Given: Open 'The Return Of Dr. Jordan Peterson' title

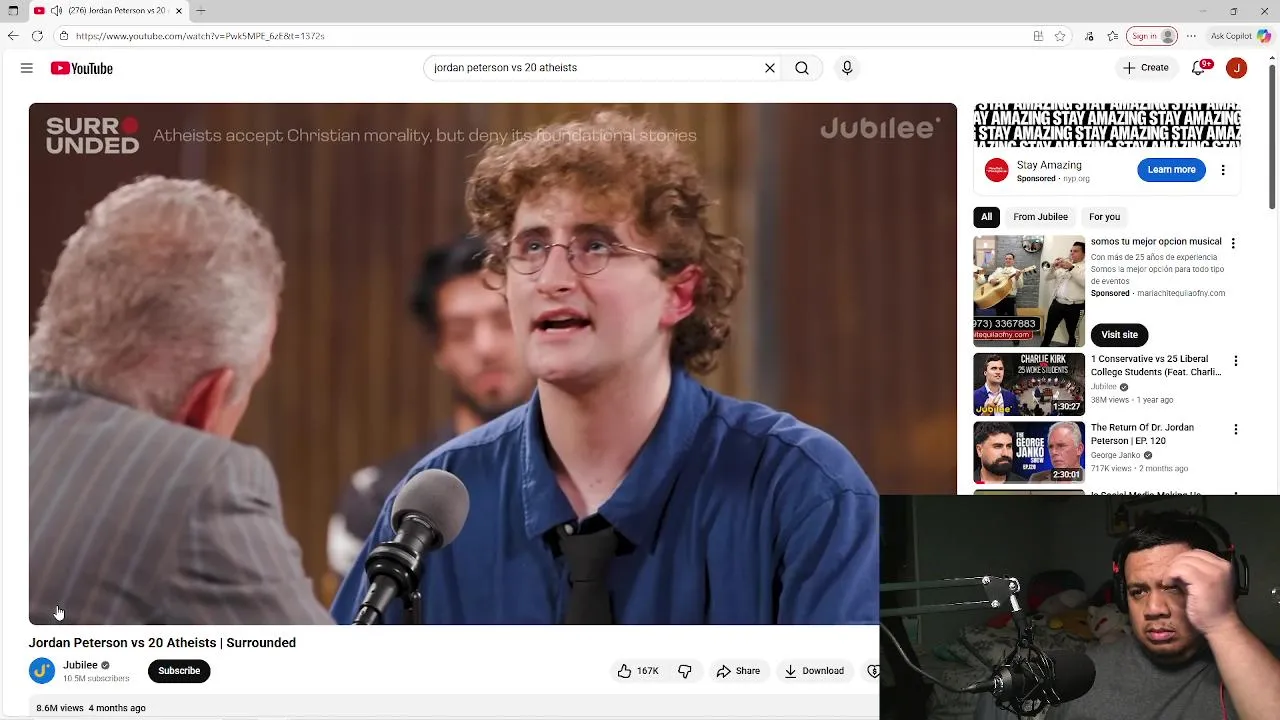Looking at the screenshot, I should (1143, 434).
